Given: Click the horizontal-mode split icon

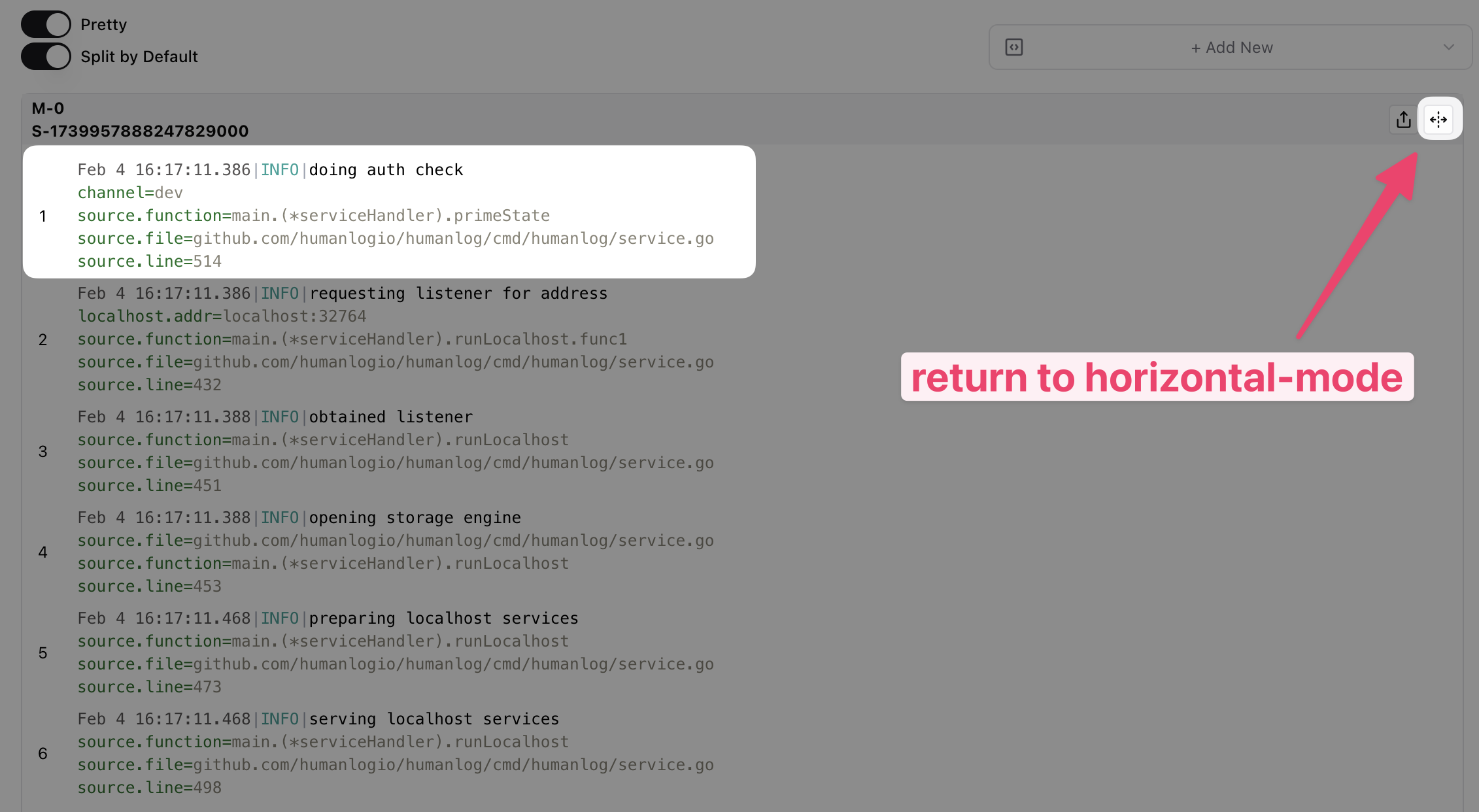Looking at the screenshot, I should pos(1438,120).
